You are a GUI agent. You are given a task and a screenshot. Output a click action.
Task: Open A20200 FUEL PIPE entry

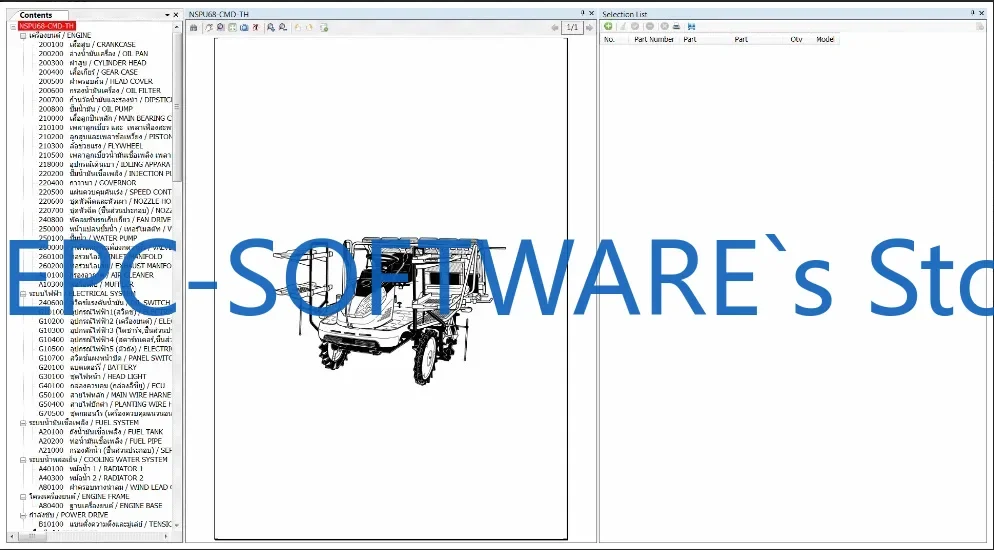(100, 441)
